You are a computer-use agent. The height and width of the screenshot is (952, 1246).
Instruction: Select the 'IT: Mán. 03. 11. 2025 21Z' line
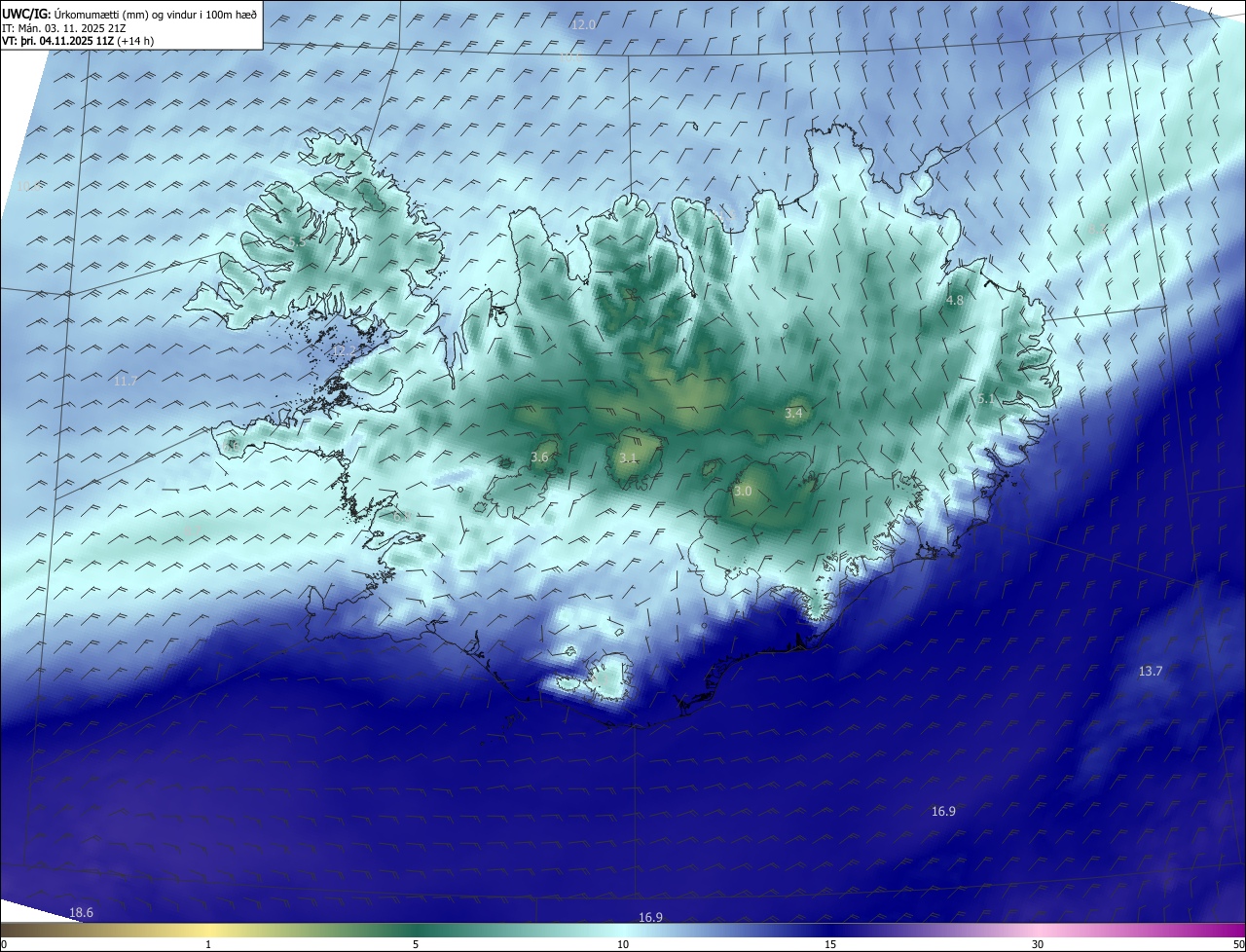(x=64, y=28)
